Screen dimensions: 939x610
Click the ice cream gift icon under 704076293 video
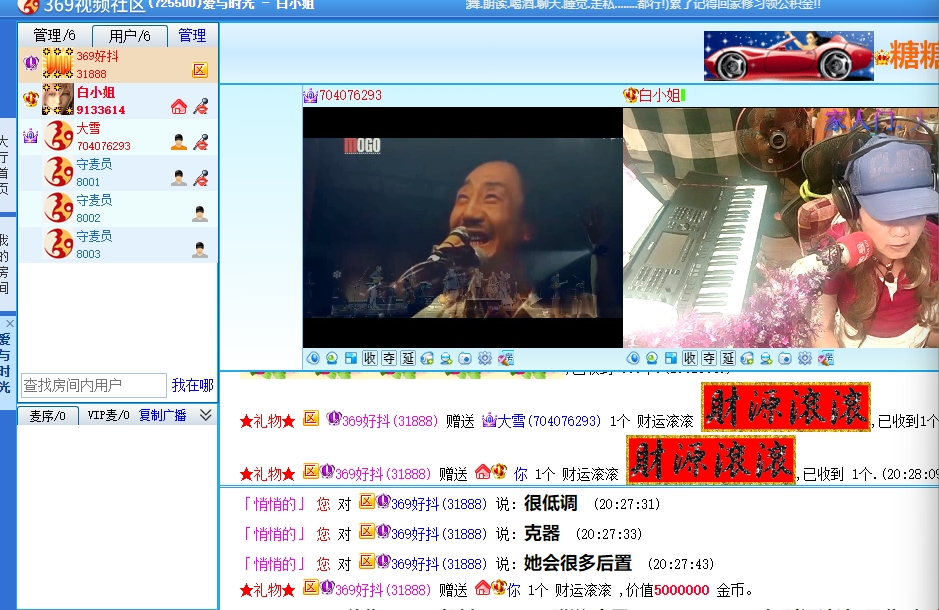click(x=506, y=359)
